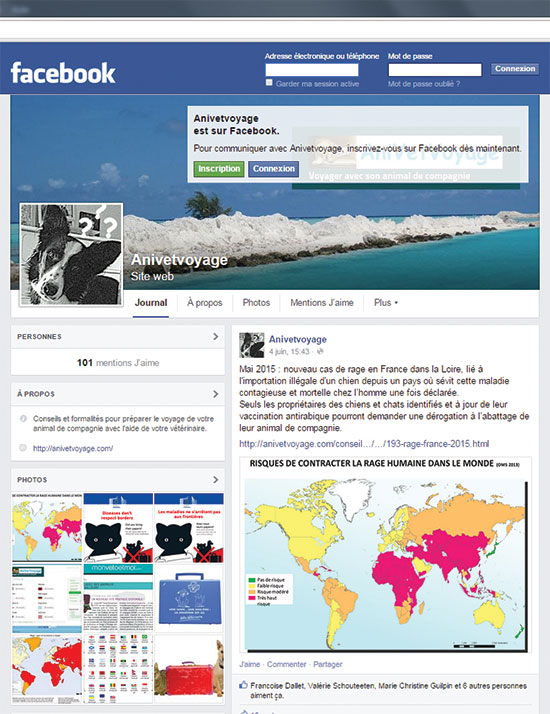Open the rabies world map photo thumbnail
The height and width of the screenshot is (714, 550).
click(x=47, y=527)
